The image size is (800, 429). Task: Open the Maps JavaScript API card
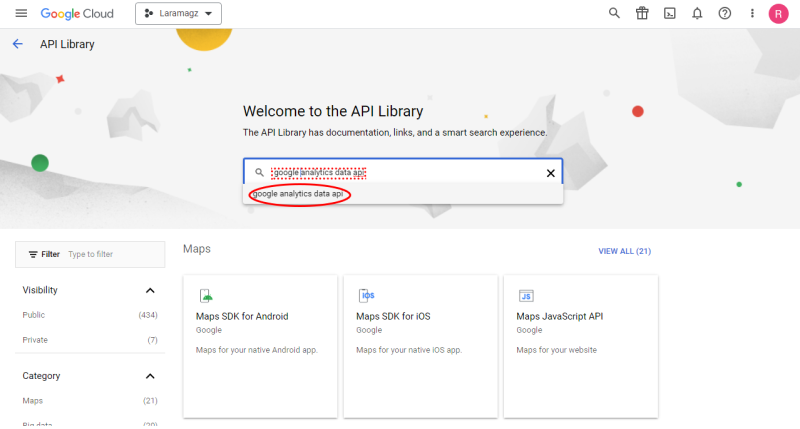[581, 346]
